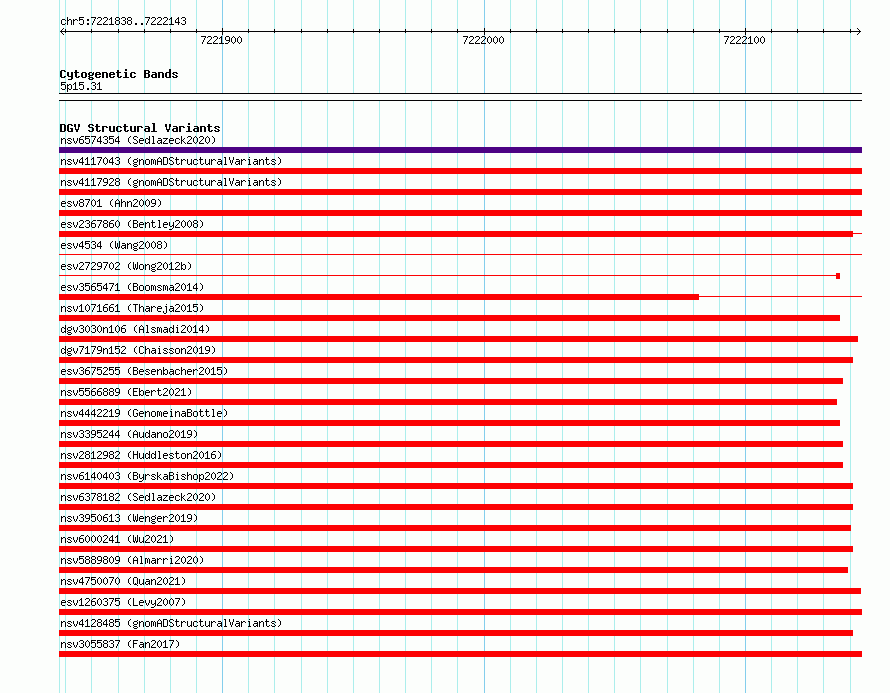Select esv1260375 (Levy2007) label
Viewport: 890px width, 693px height.
point(123,602)
